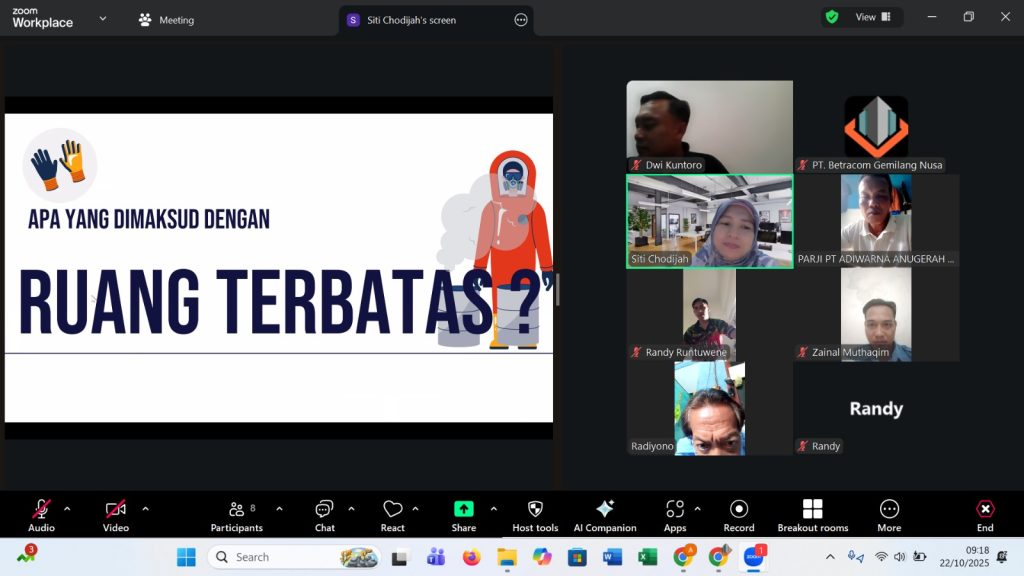Image resolution: width=1024 pixels, height=576 pixels.
Task: Mute system volume via taskbar speaker icon
Action: coord(899,556)
